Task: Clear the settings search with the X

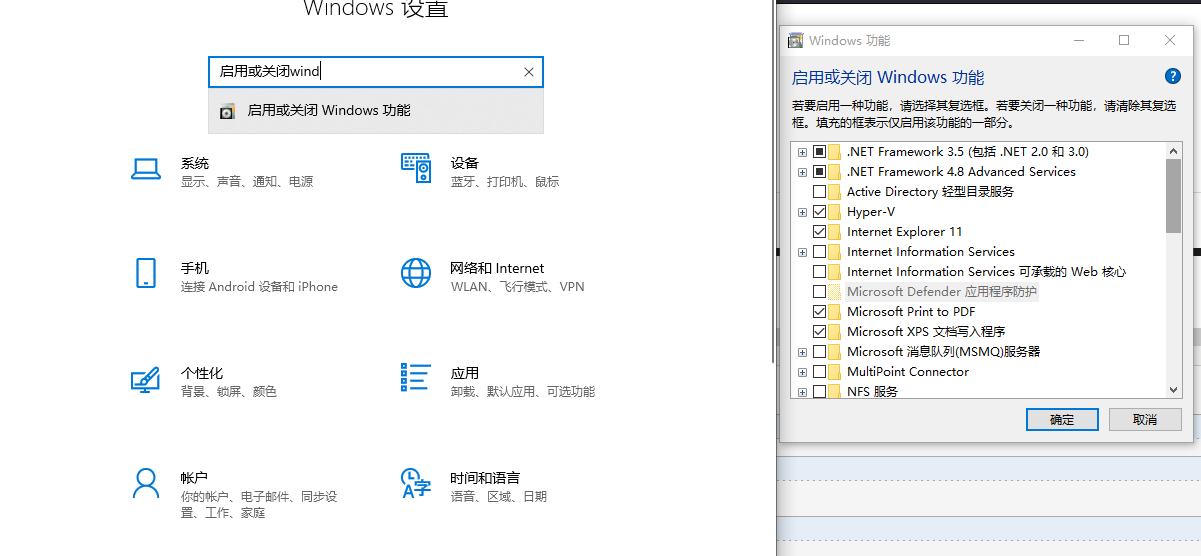Action: point(529,72)
